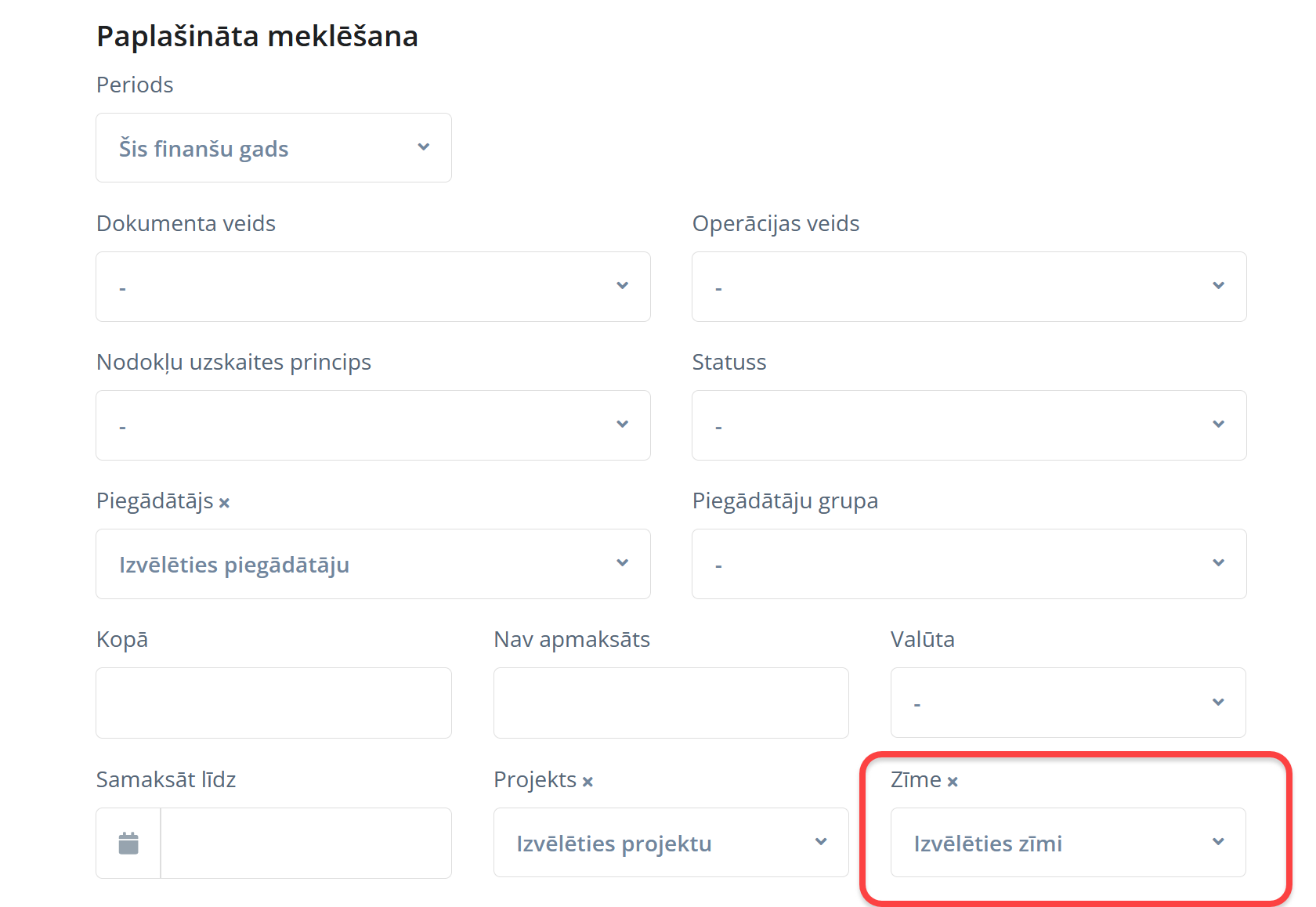Open the Izvēlēties zīmi dropdown
The width and height of the screenshot is (1316, 907).
1068,843
